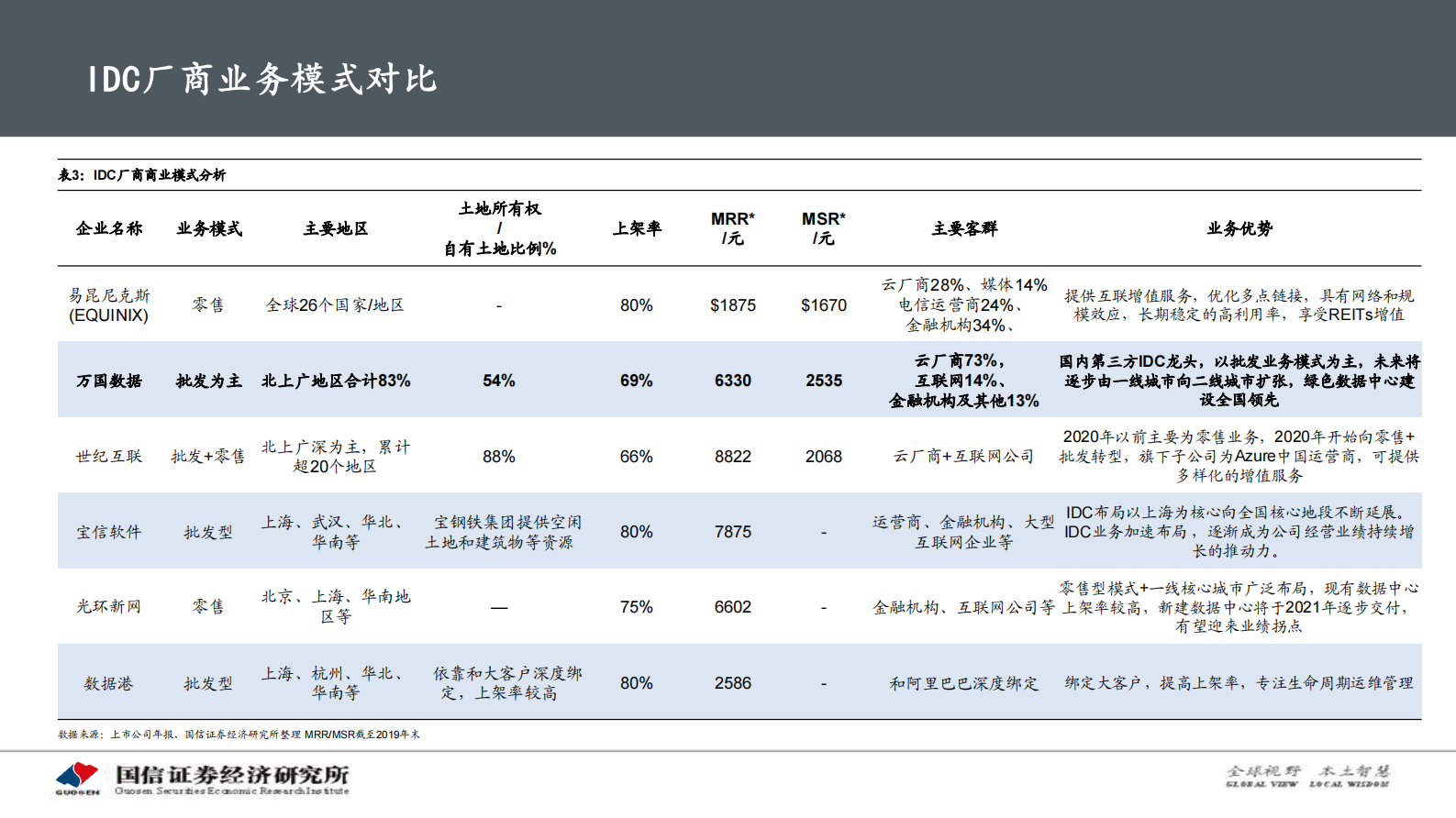This screenshot has width=1456, height=818.
Task: Click the '69%' rack rate value
Action: coord(637,381)
